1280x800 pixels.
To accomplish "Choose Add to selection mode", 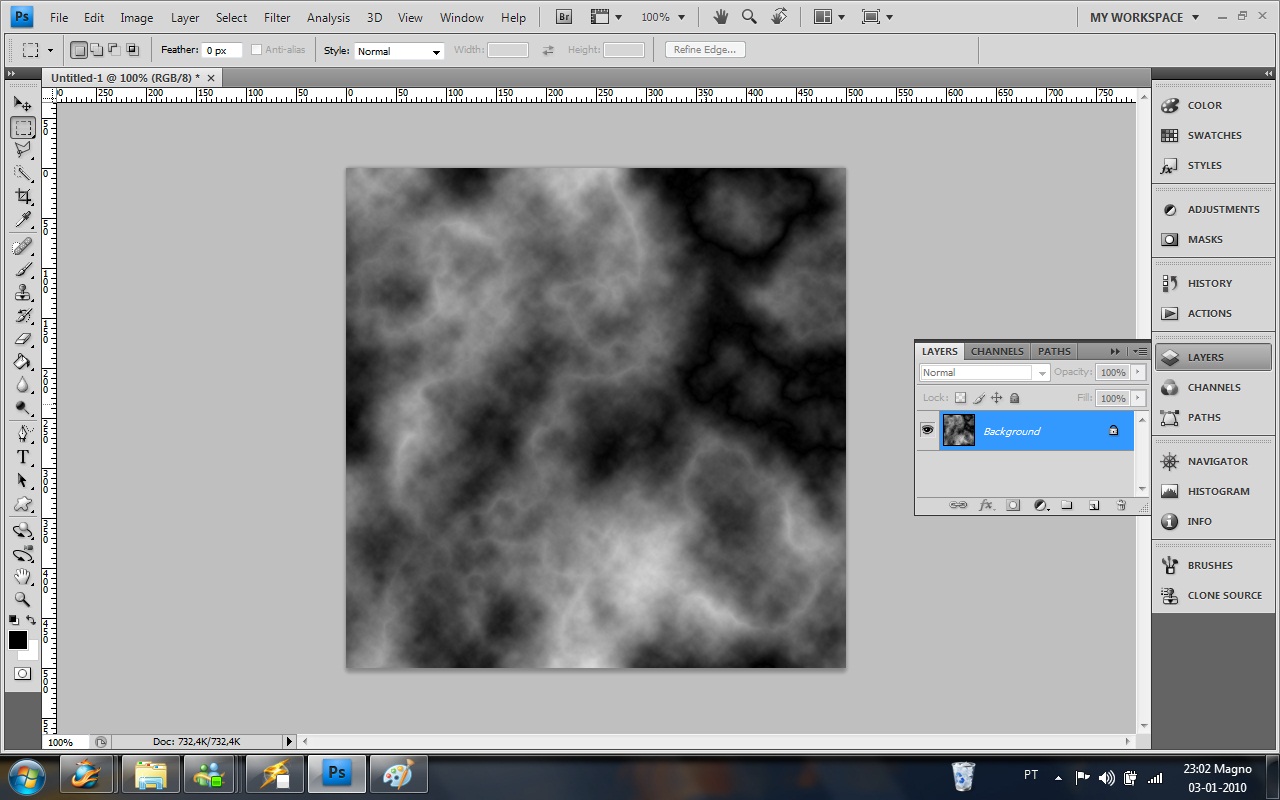I will [x=97, y=50].
